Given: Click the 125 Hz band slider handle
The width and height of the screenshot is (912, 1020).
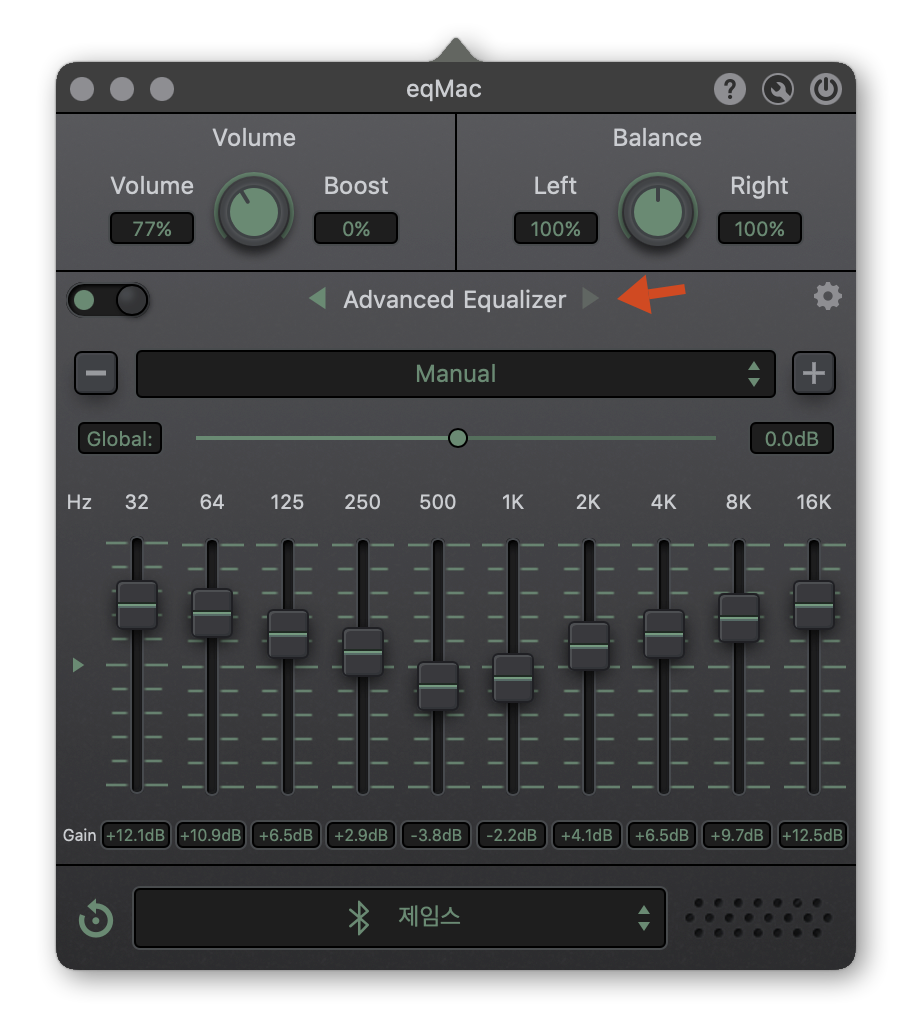Looking at the screenshot, I should click(288, 634).
